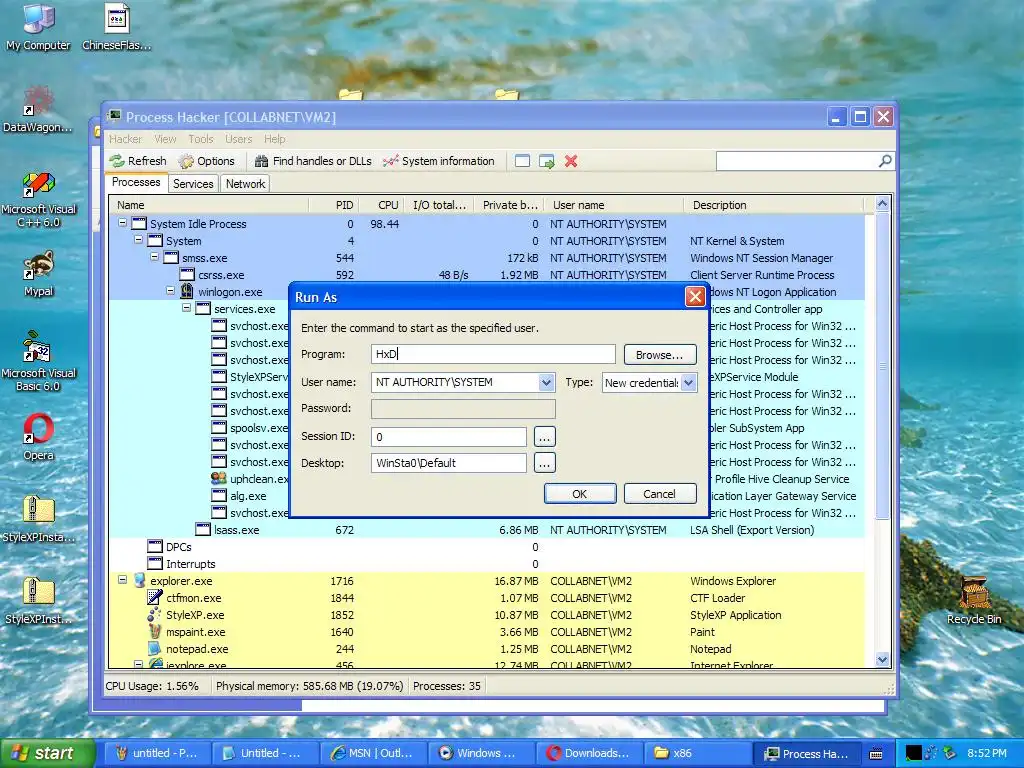Click the find window and thread icon
1024x768 pixels.
pyautogui.click(x=547, y=161)
